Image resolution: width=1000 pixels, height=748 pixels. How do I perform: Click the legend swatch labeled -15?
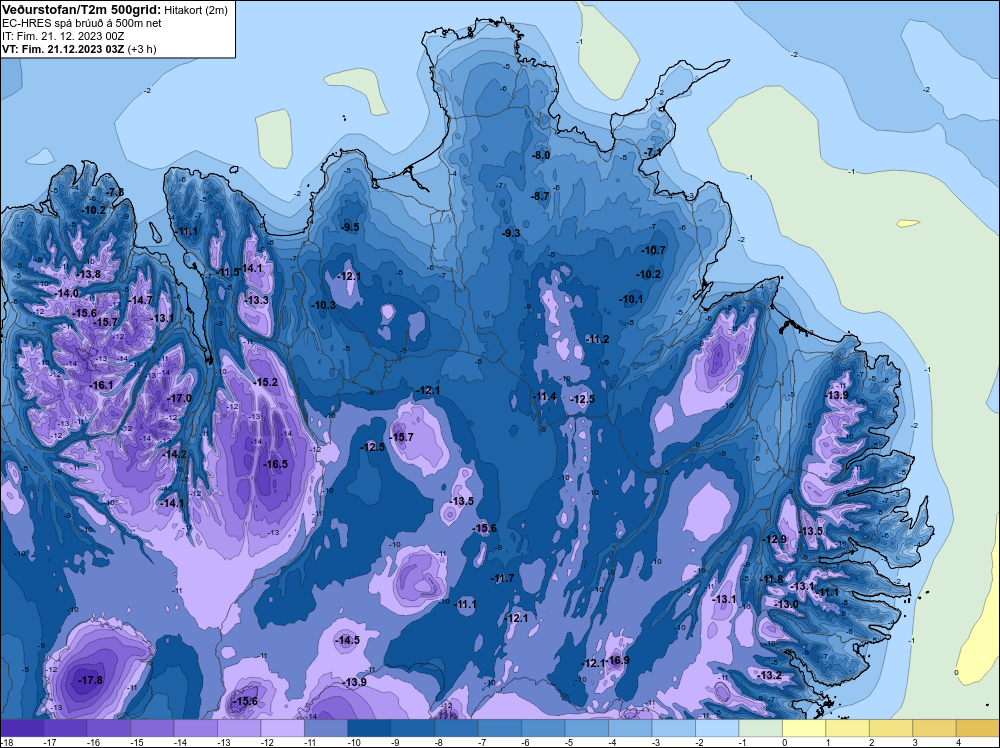(x=152, y=728)
